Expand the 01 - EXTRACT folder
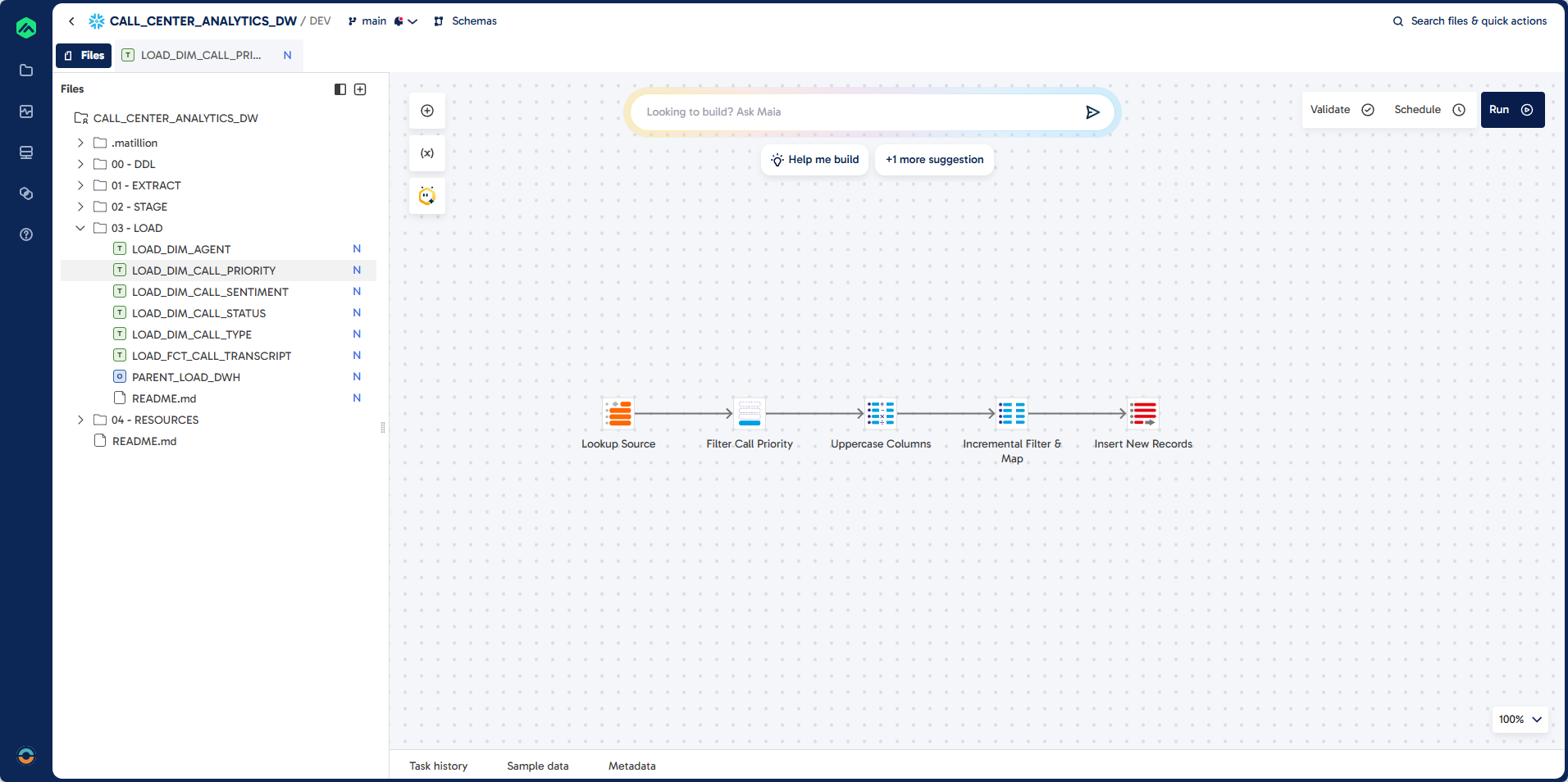 pyautogui.click(x=80, y=185)
